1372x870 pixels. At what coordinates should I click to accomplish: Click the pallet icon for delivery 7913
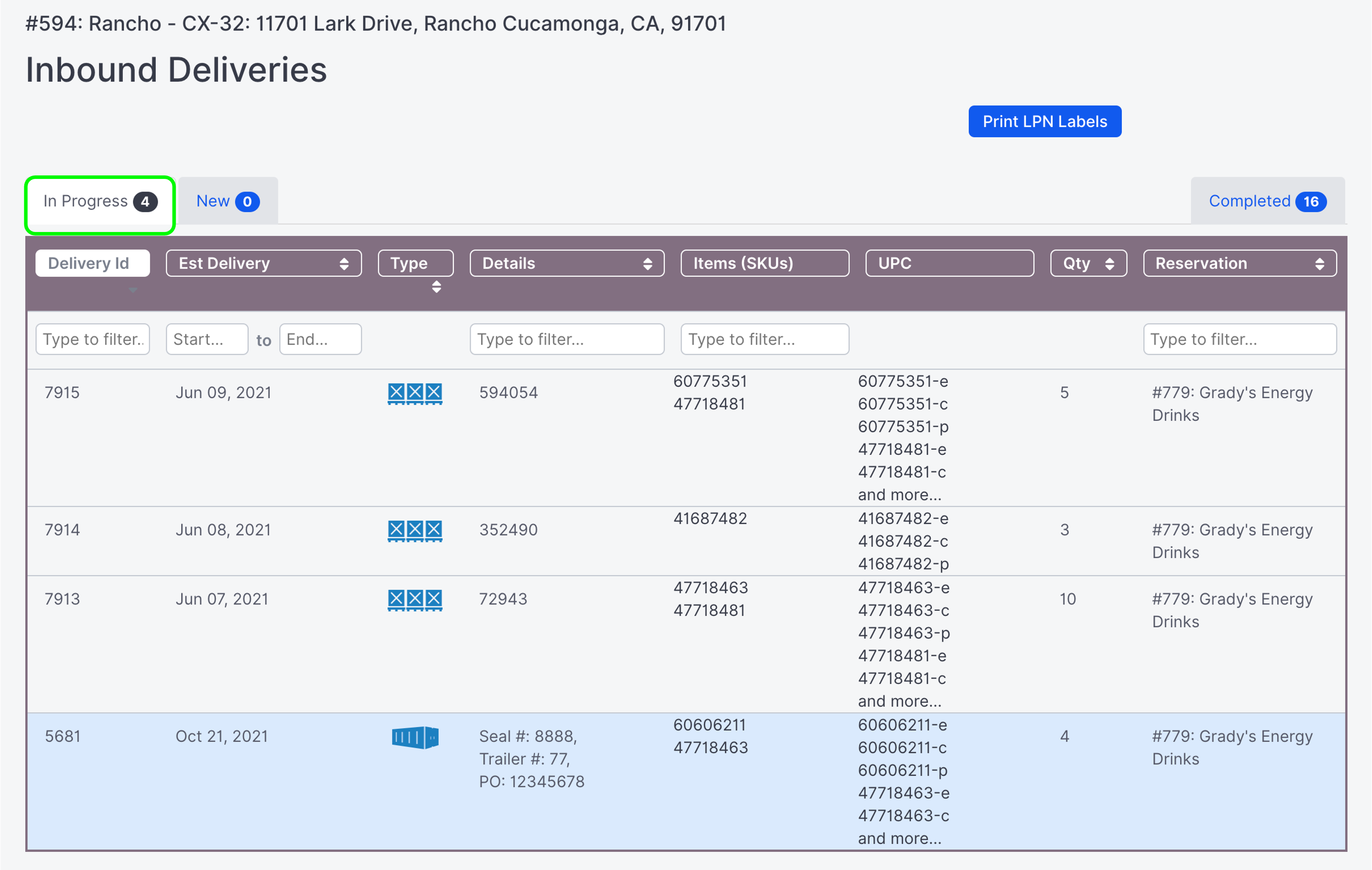click(415, 600)
